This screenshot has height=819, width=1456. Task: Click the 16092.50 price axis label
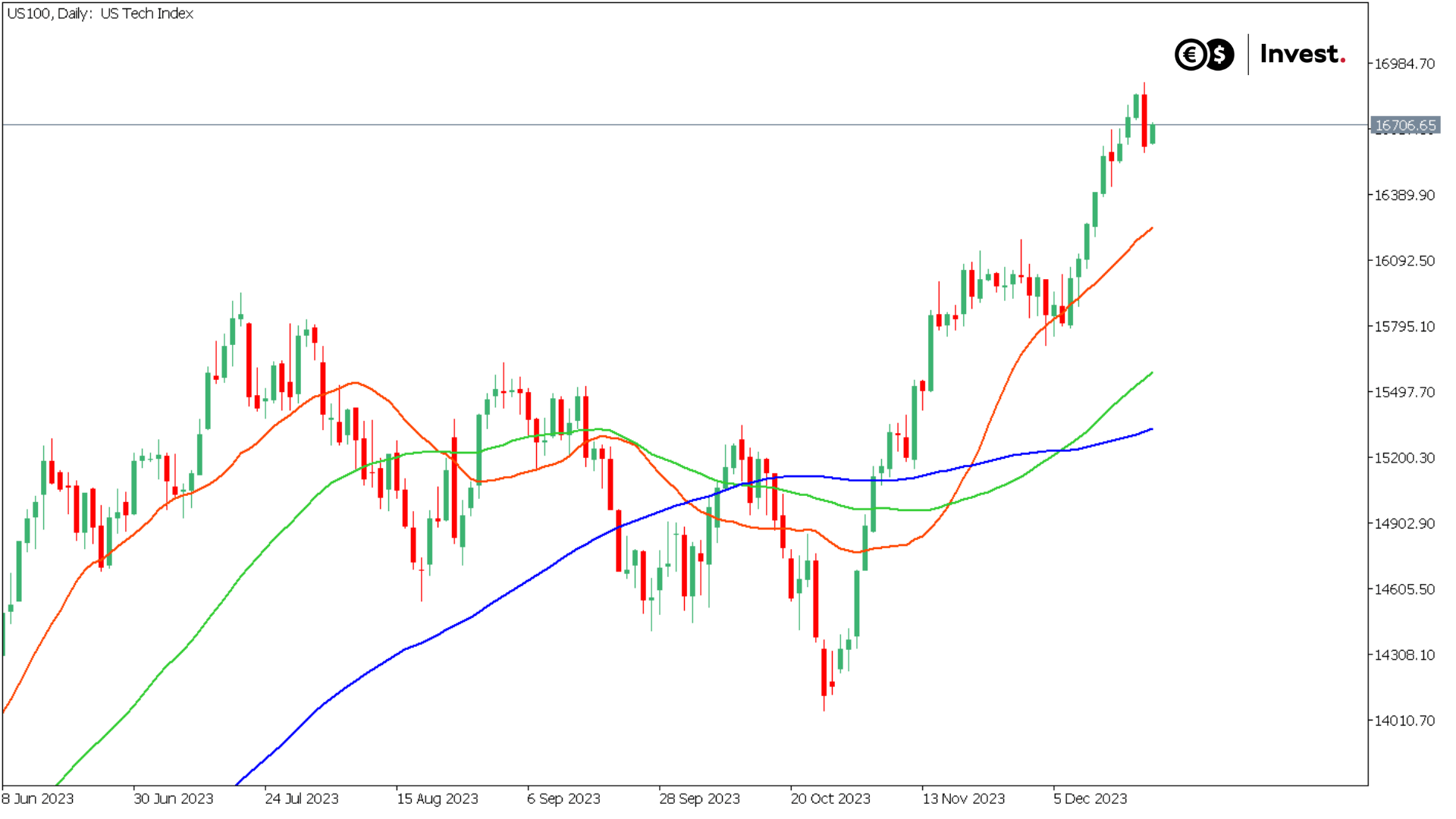click(1404, 261)
